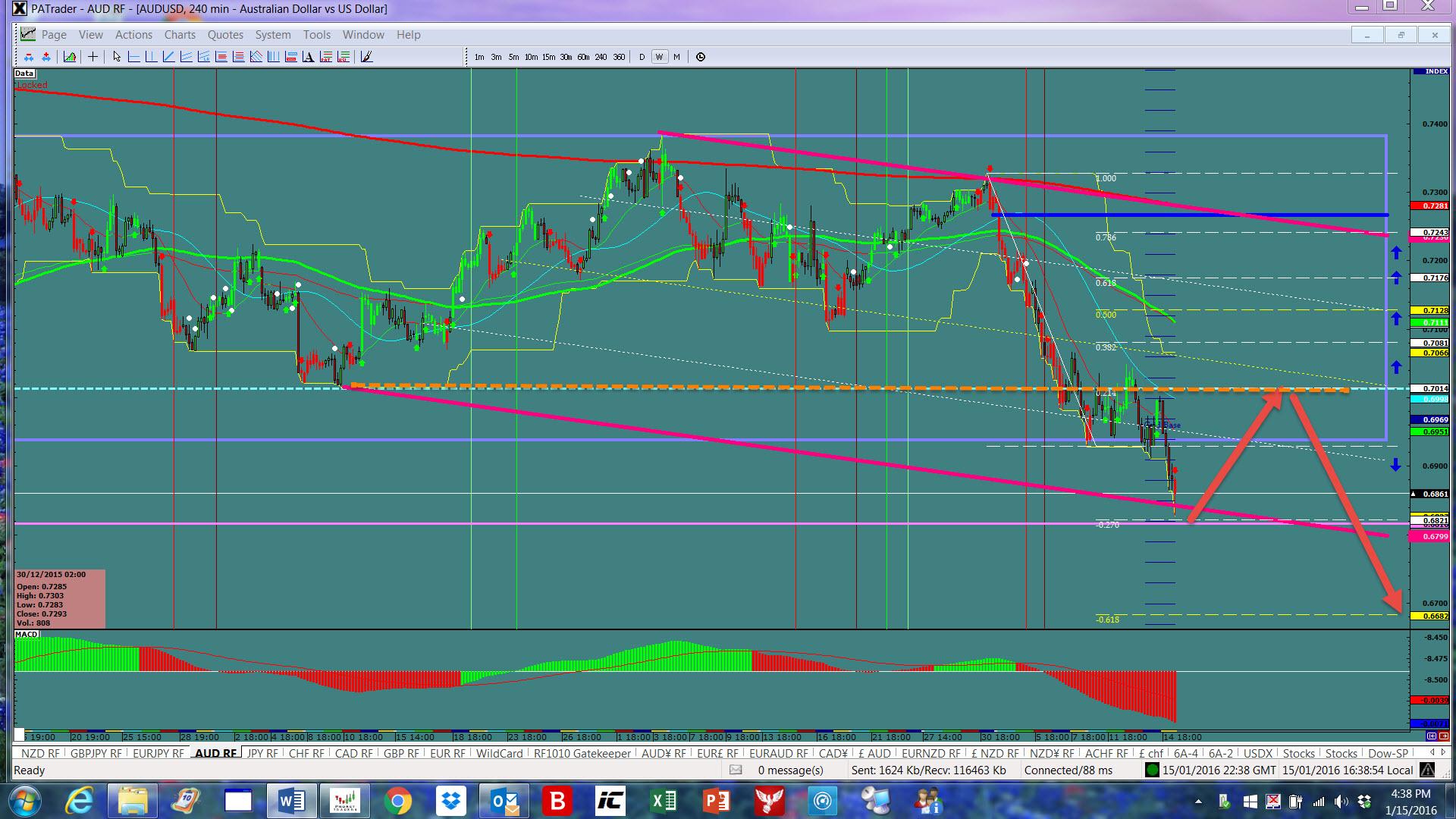
Task: Open the USDX chart tab
Action: (1258, 754)
